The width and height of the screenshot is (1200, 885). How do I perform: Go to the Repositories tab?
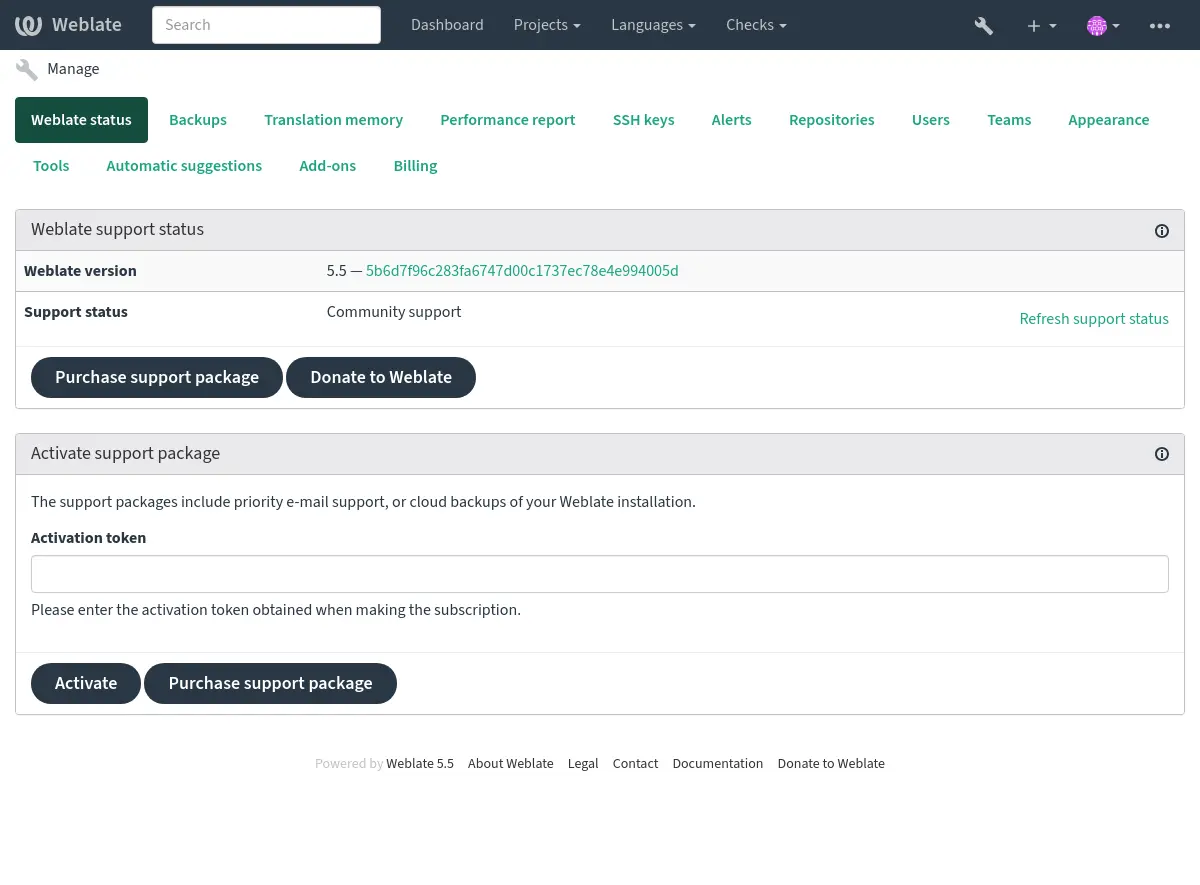[832, 120]
